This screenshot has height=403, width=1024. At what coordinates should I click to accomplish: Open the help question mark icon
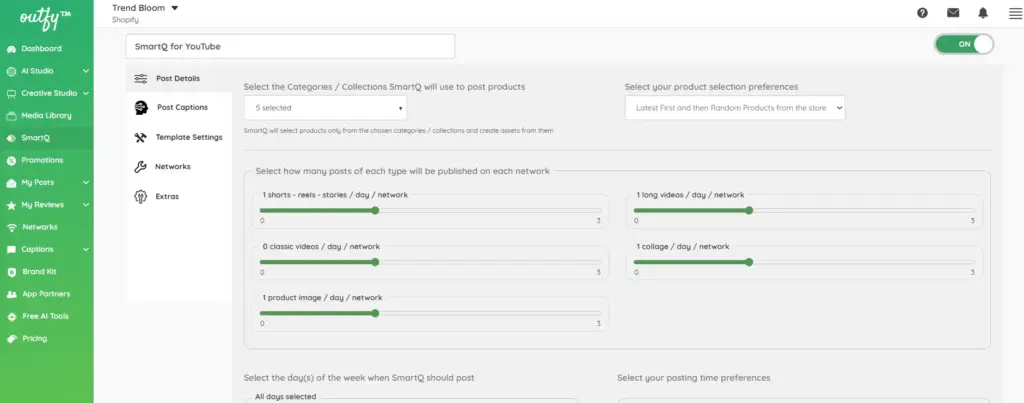pos(922,13)
